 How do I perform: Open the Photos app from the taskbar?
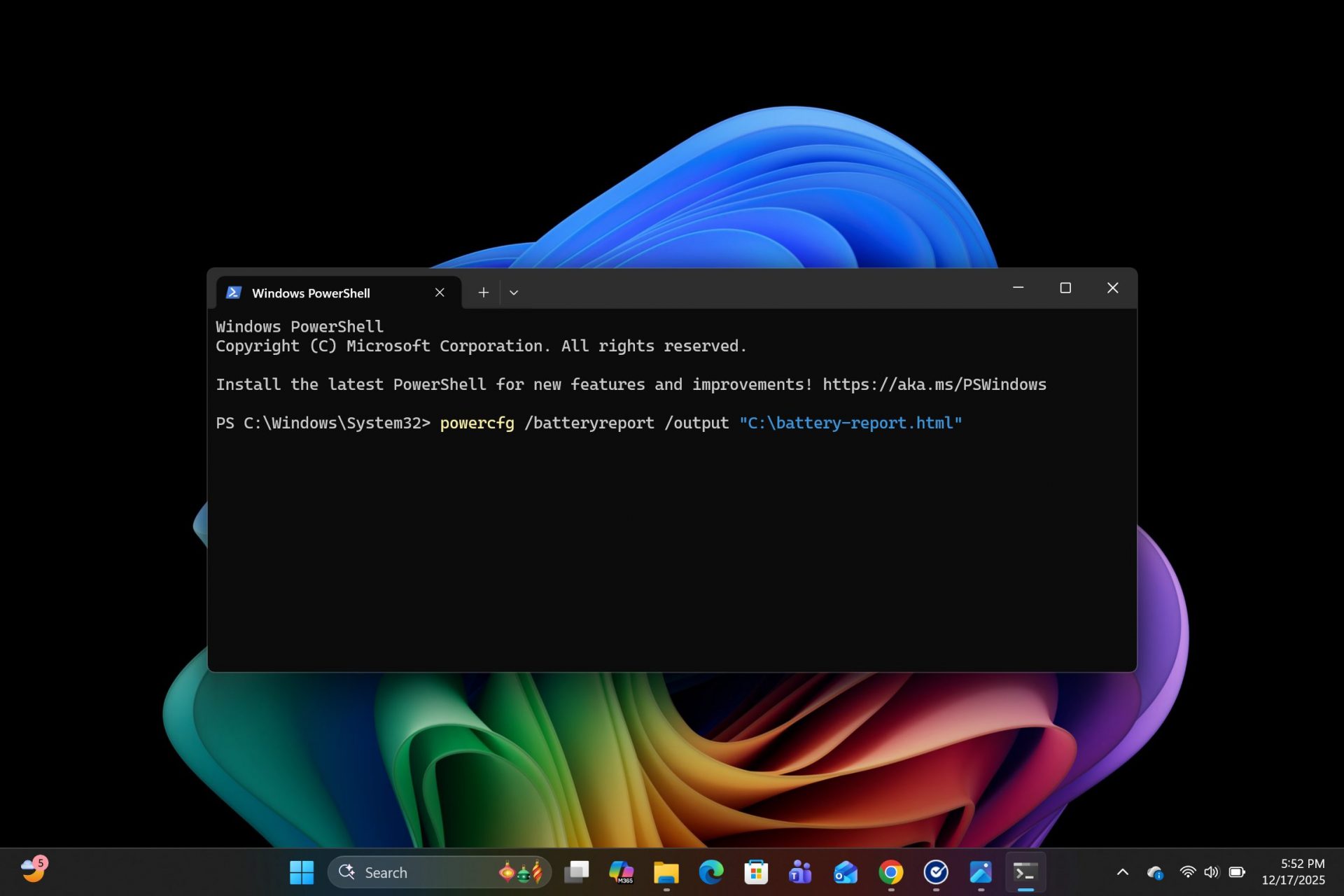pyautogui.click(x=980, y=872)
